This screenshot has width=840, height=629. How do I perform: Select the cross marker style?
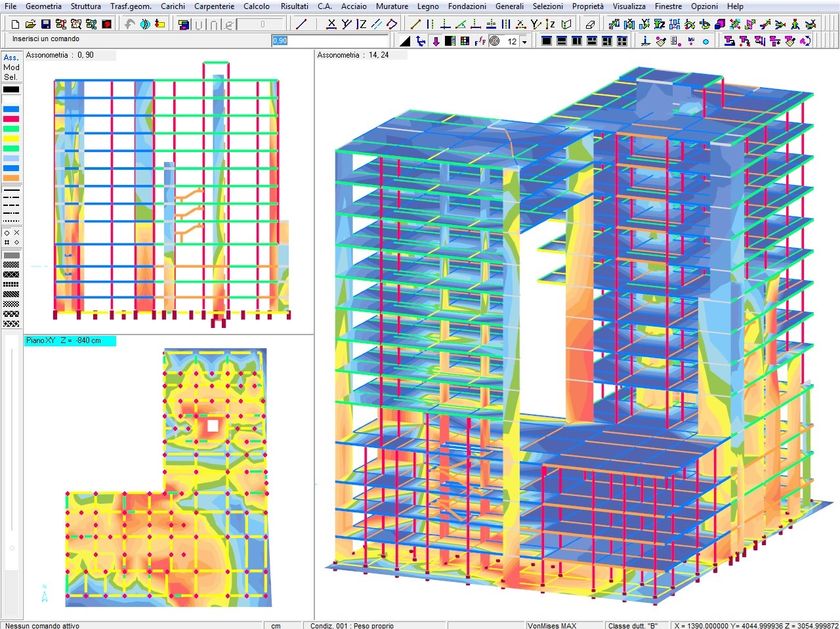[17, 233]
